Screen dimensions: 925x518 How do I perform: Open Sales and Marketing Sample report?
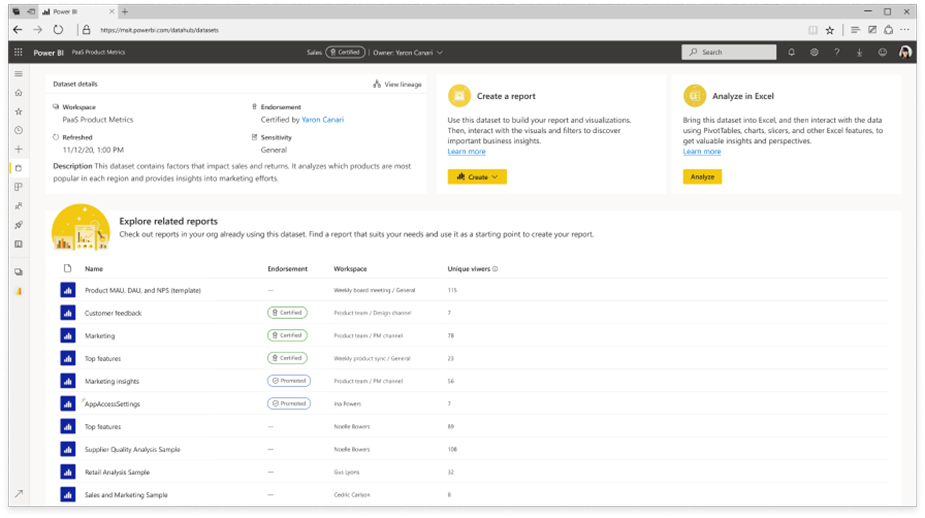126,495
